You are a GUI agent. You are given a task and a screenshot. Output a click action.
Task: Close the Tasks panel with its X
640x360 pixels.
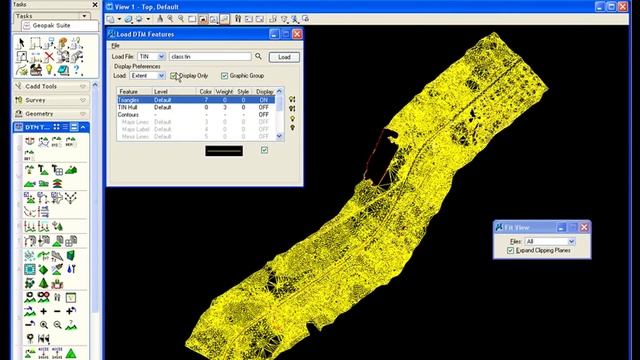pyautogui.click(x=95, y=4)
